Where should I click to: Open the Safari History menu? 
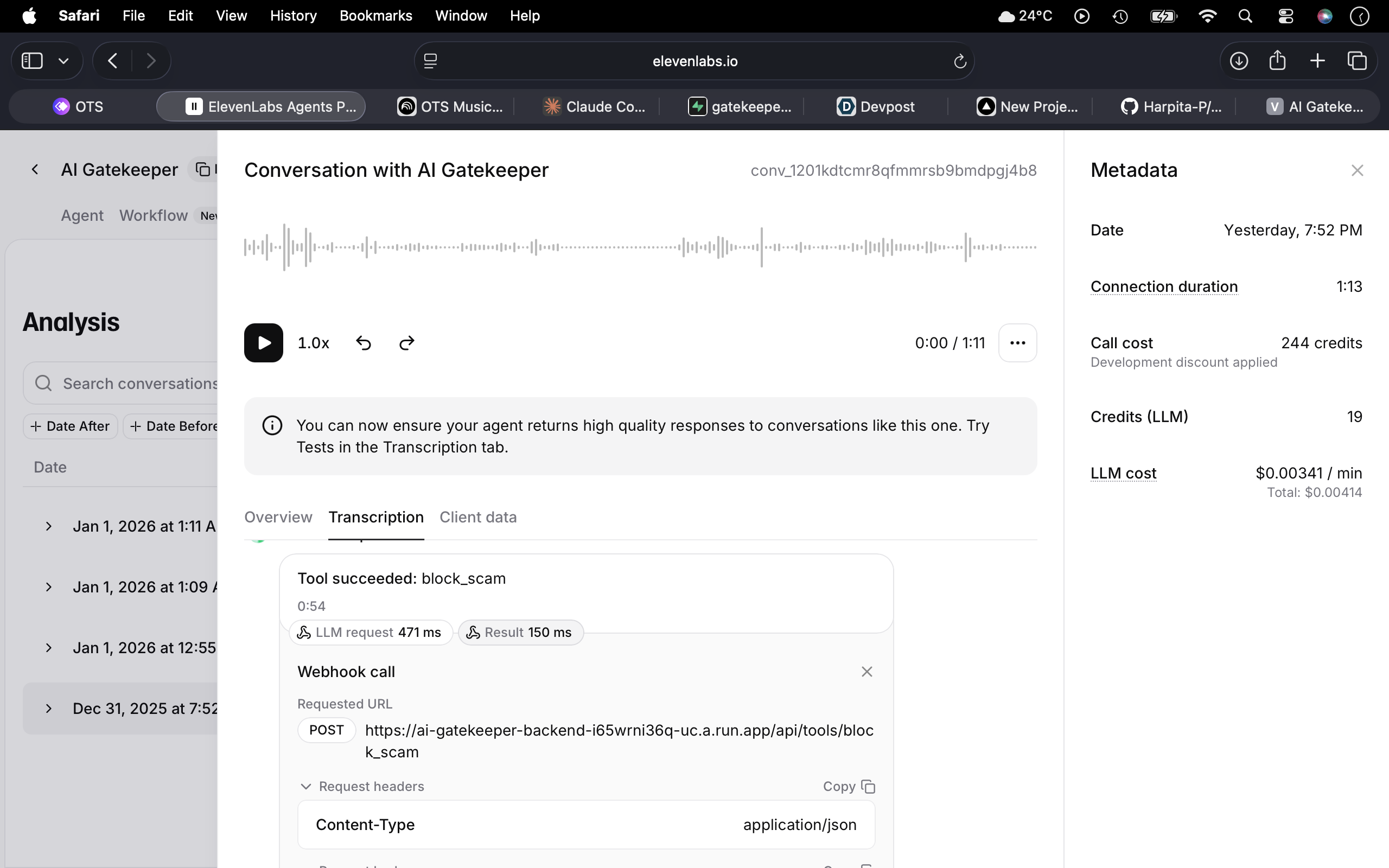pyautogui.click(x=294, y=16)
